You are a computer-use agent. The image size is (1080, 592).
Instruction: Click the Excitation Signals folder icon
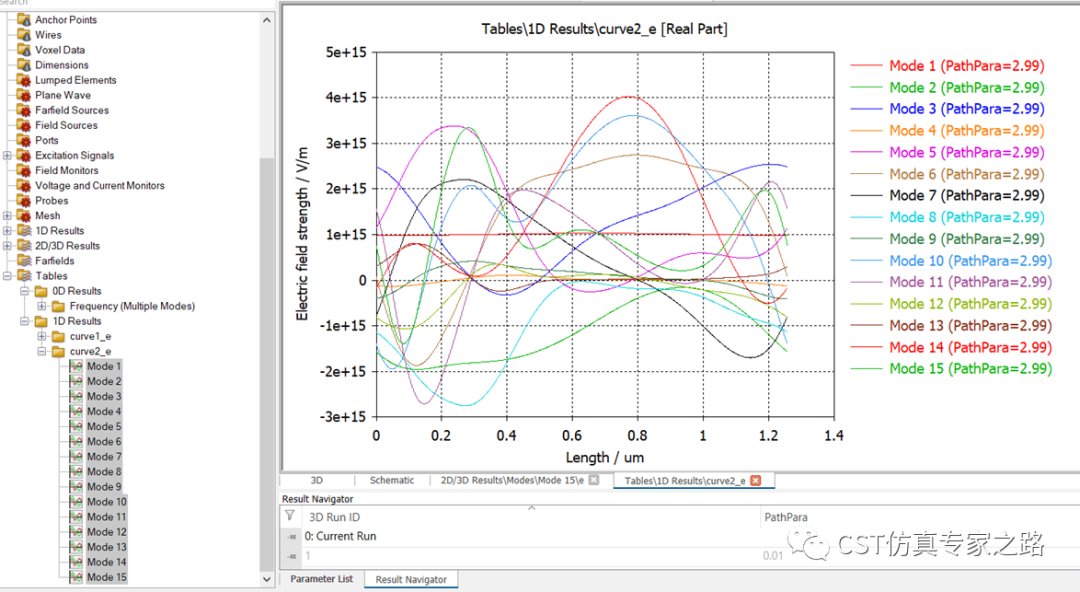pos(24,155)
